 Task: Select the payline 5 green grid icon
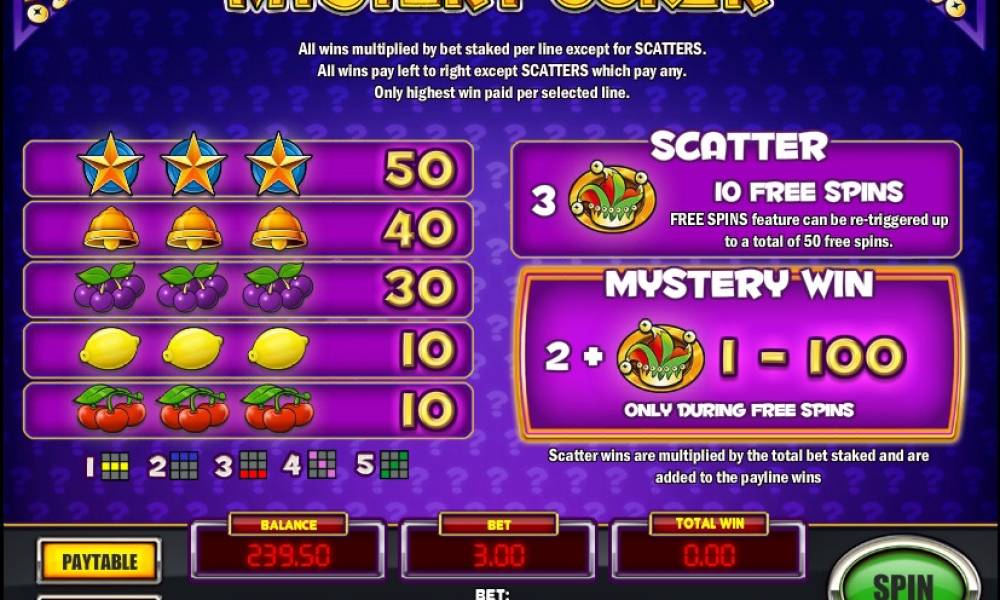pos(394,464)
